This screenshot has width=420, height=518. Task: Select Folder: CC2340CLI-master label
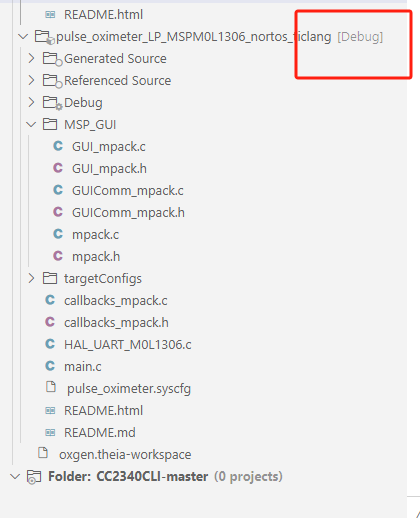tap(128, 477)
